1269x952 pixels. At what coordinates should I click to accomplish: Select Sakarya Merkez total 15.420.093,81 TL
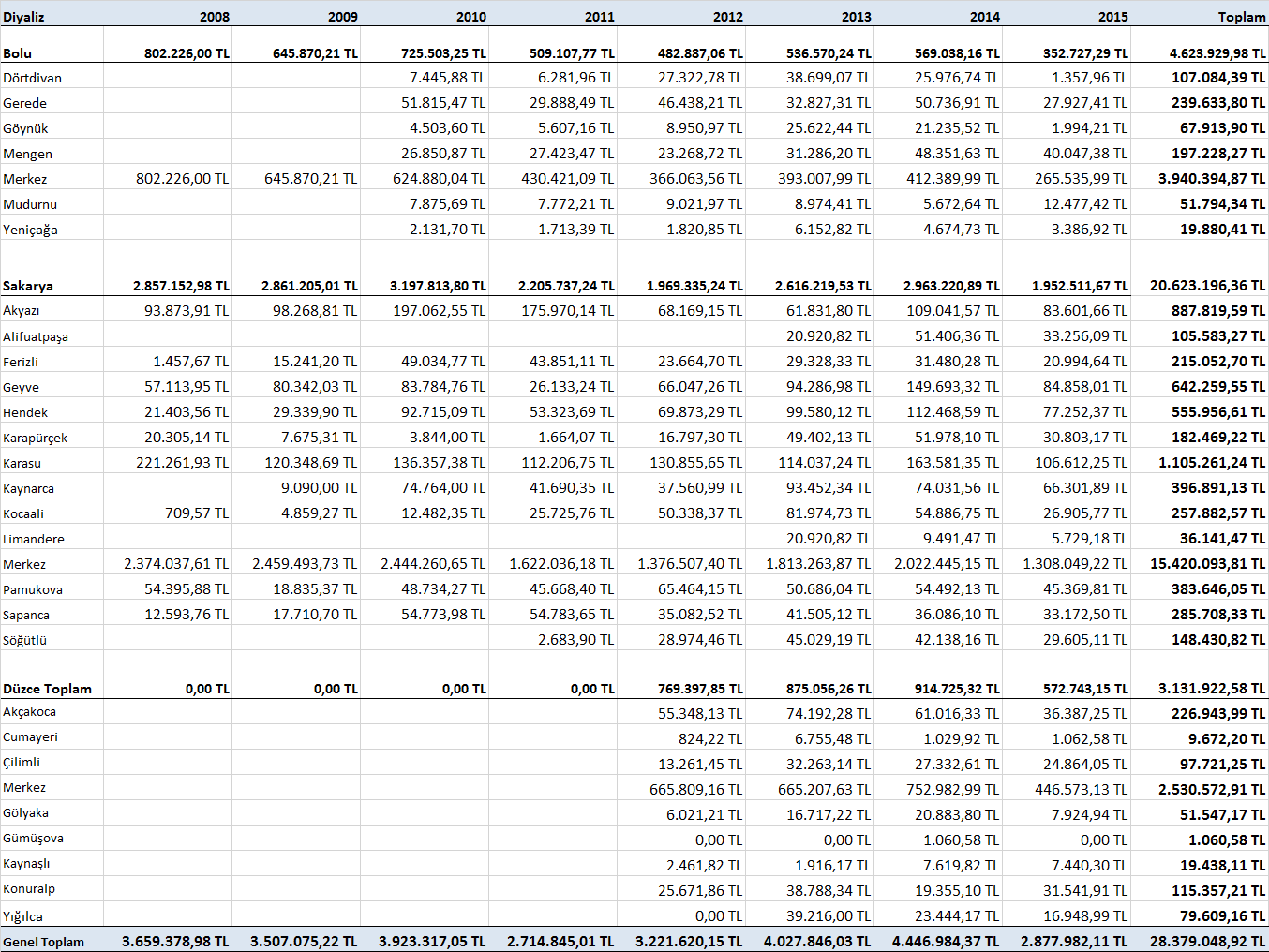click(x=1209, y=563)
